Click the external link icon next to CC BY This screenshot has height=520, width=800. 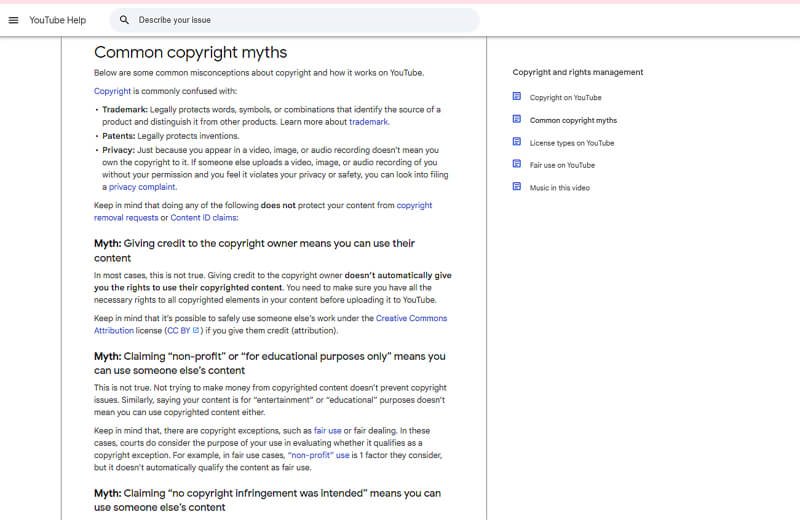pos(196,330)
